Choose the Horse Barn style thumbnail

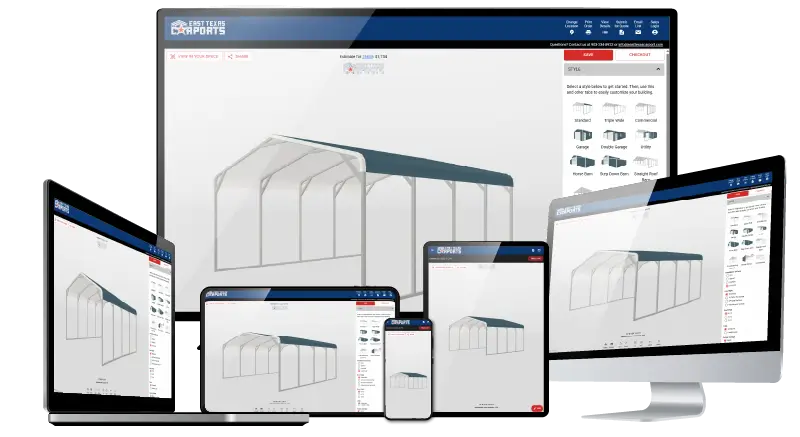click(582, 161)
